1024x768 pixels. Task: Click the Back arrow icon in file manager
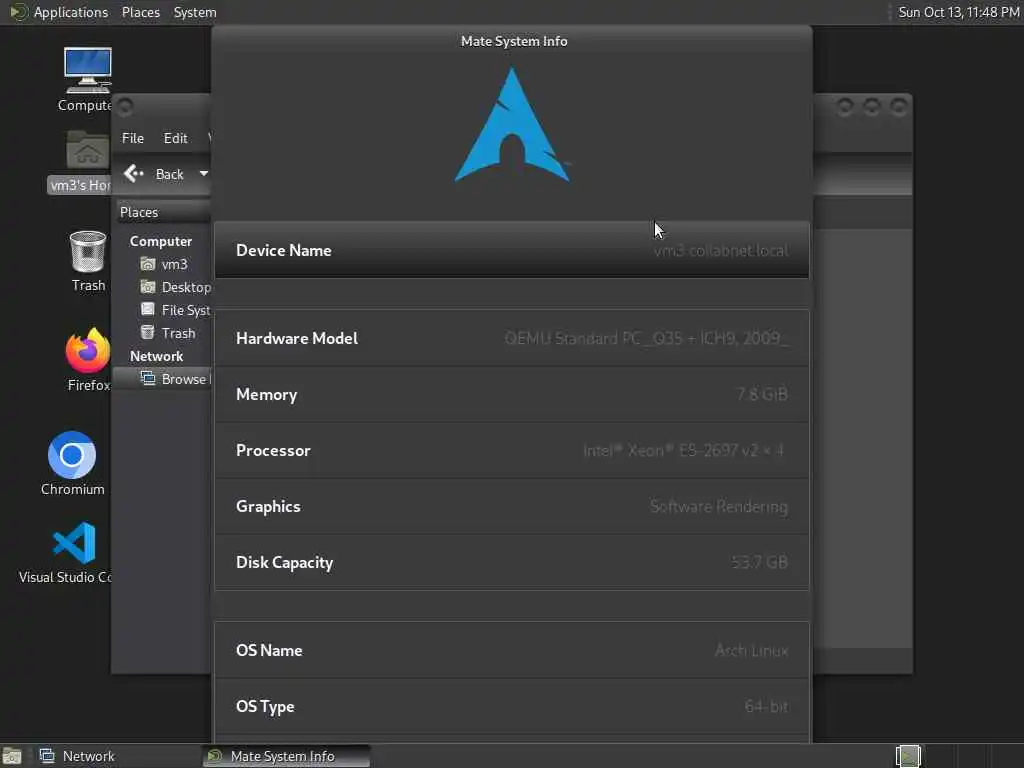[133, 174]
